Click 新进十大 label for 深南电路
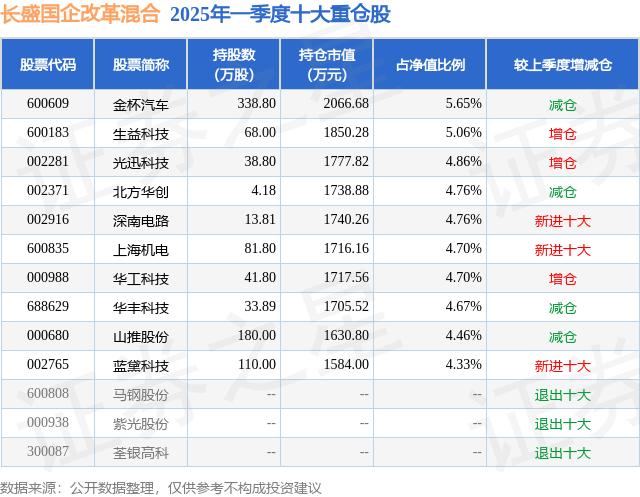This screenshot has width=640, height=497. 563,221
